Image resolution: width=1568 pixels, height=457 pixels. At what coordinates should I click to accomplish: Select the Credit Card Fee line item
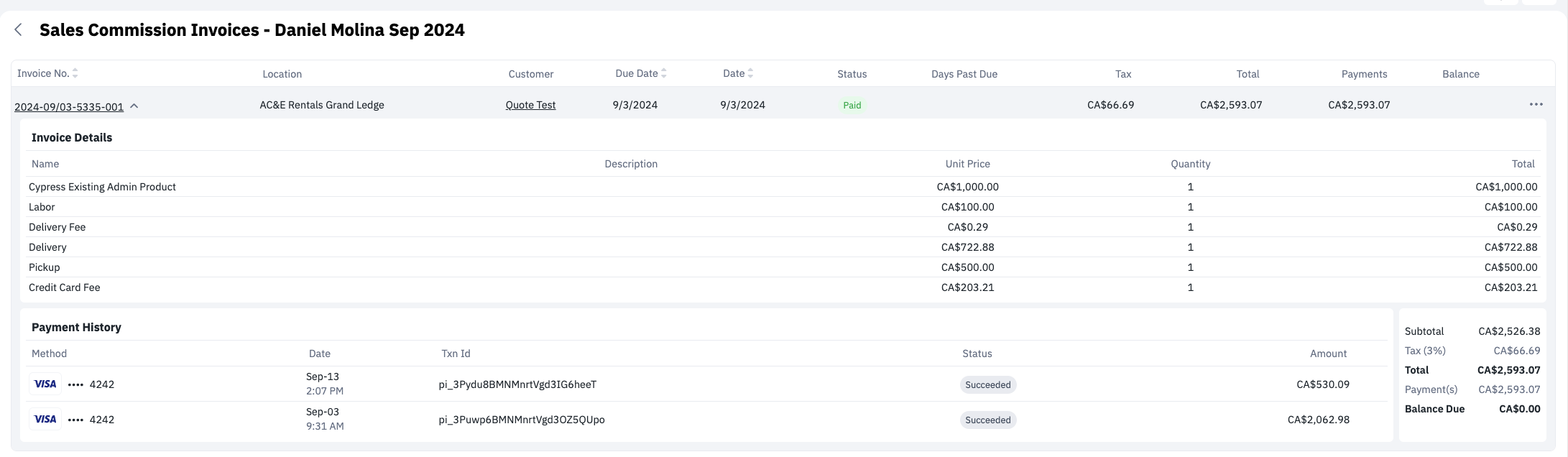65,287
